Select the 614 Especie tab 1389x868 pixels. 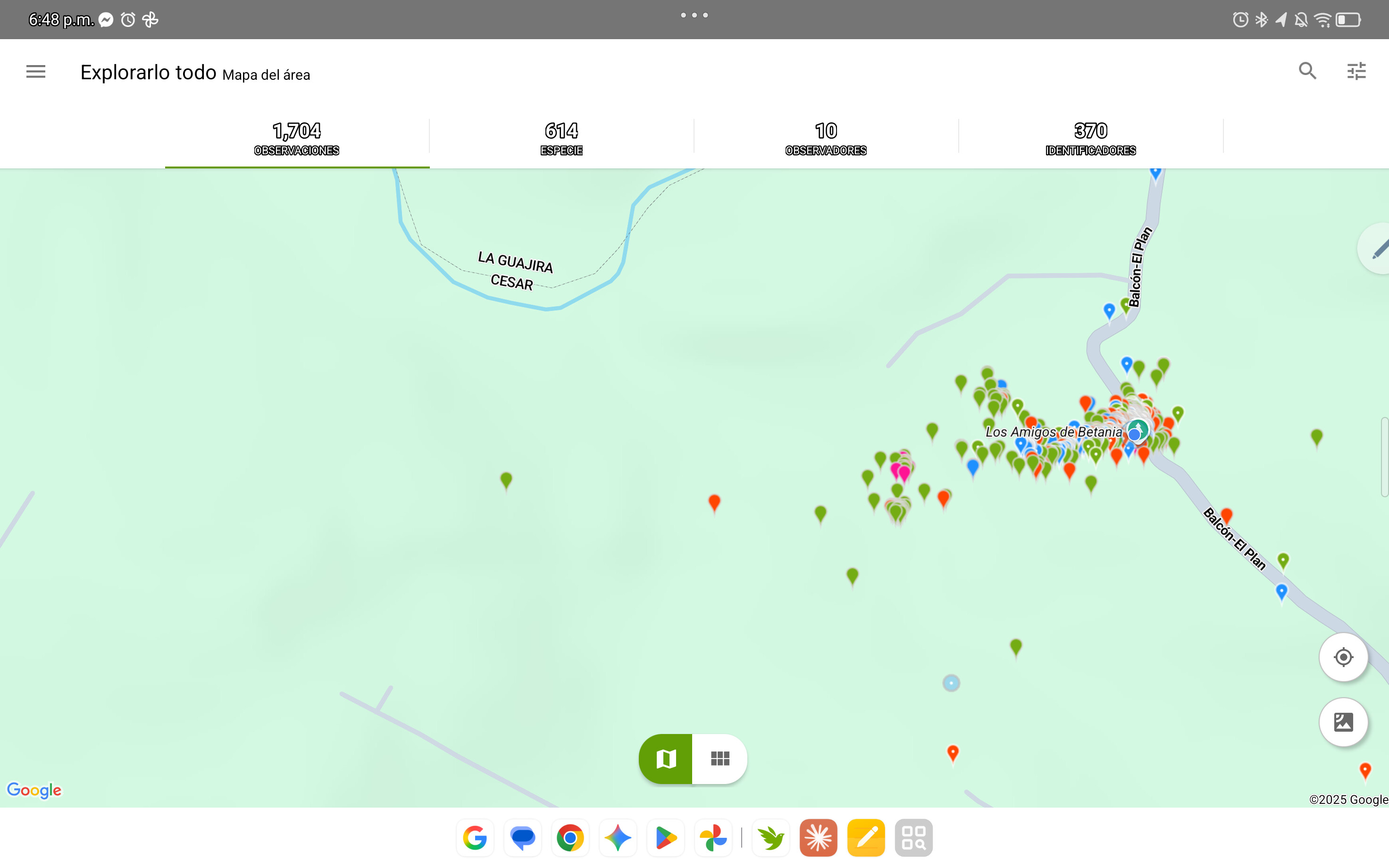(561, 138)
